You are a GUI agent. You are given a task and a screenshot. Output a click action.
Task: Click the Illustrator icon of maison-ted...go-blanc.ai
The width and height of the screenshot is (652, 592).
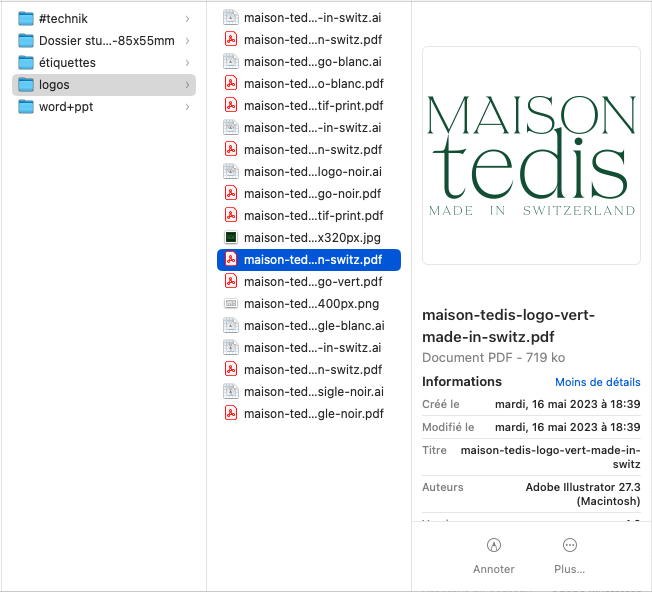click(231, 62)
